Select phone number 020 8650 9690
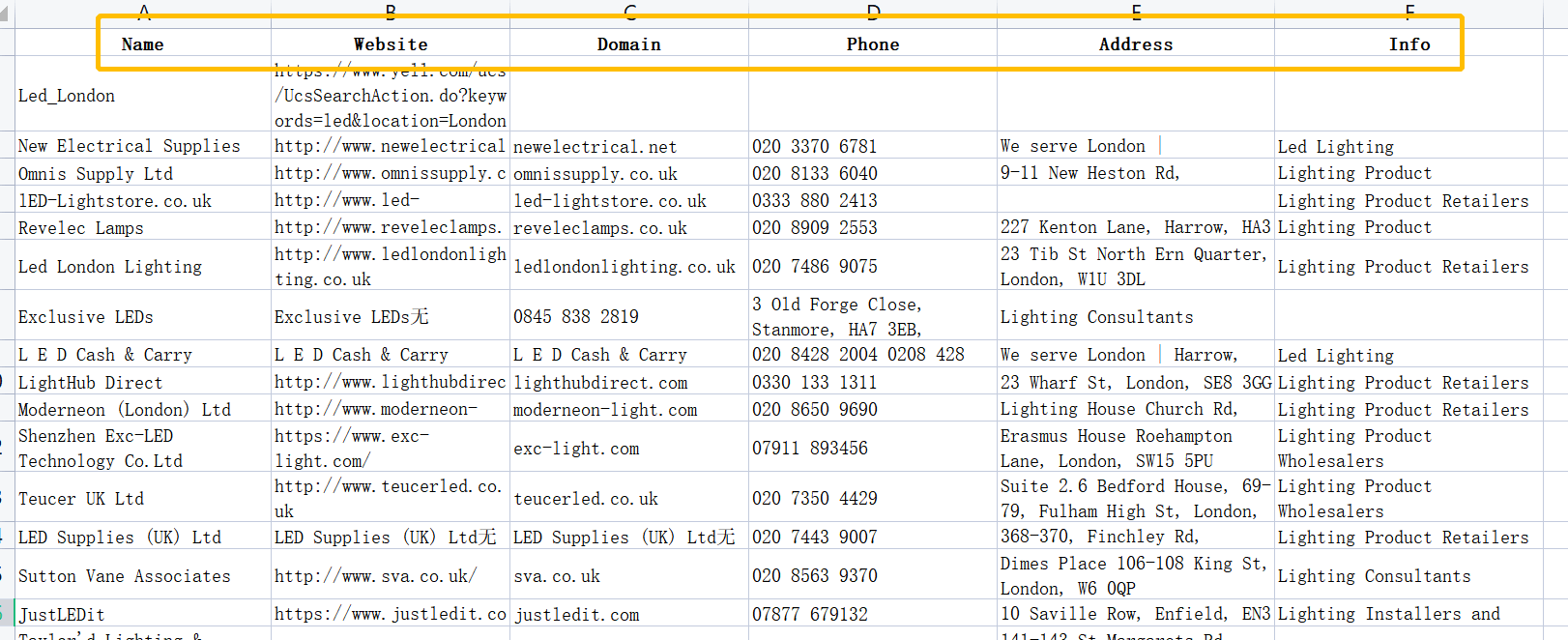Image resolution: width=1568 pixels, height=640 pixels. 873,409
